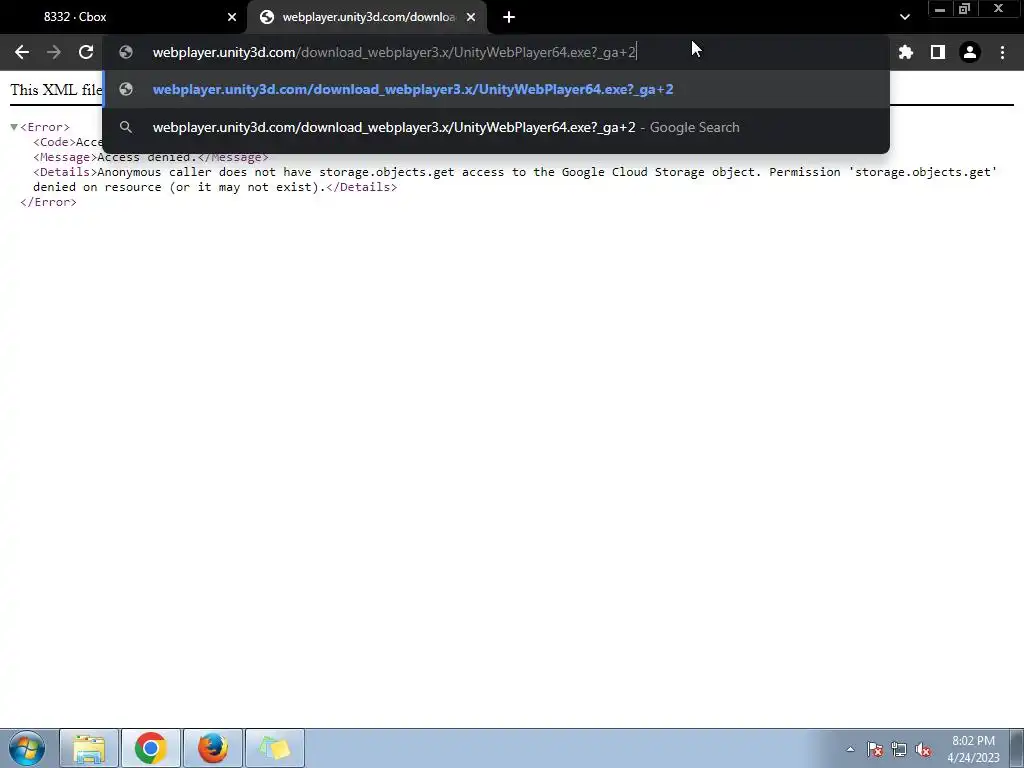The image size is (1024, 768).
Task: Click the Chrome taskbar icon
Action: tap(151, 748)
